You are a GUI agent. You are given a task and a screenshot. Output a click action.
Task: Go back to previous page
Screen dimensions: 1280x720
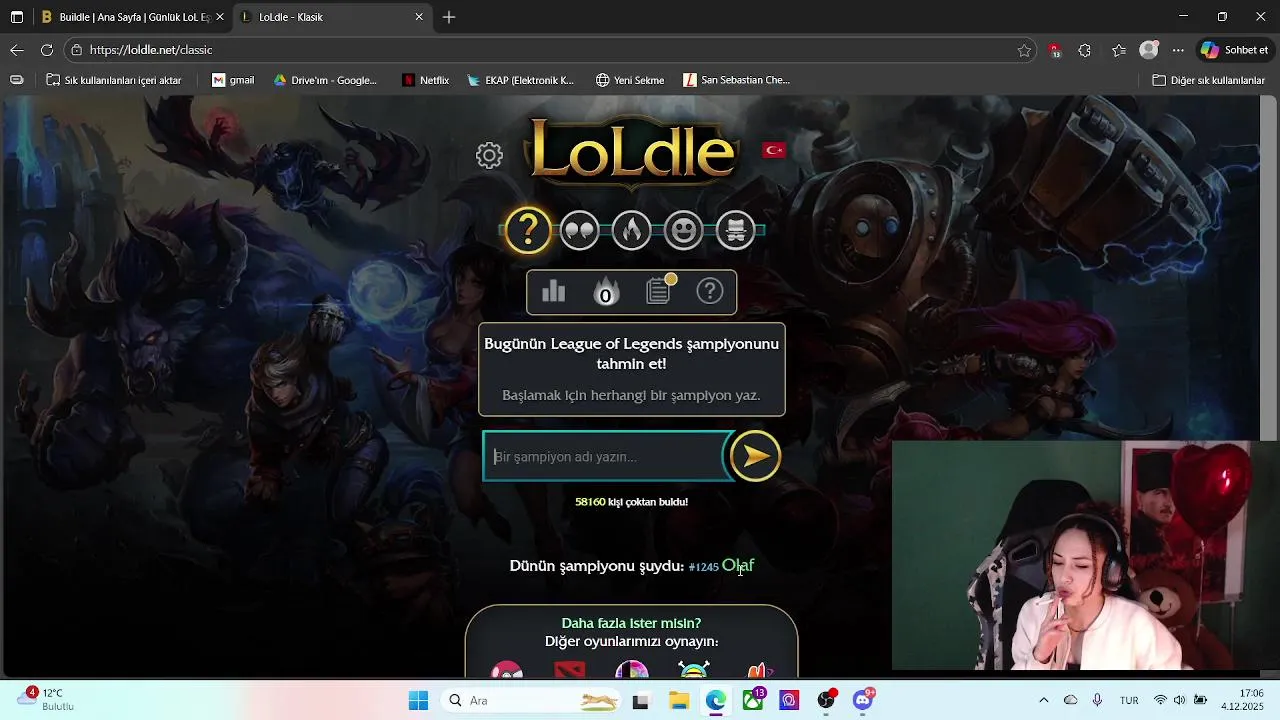point(17,50)
